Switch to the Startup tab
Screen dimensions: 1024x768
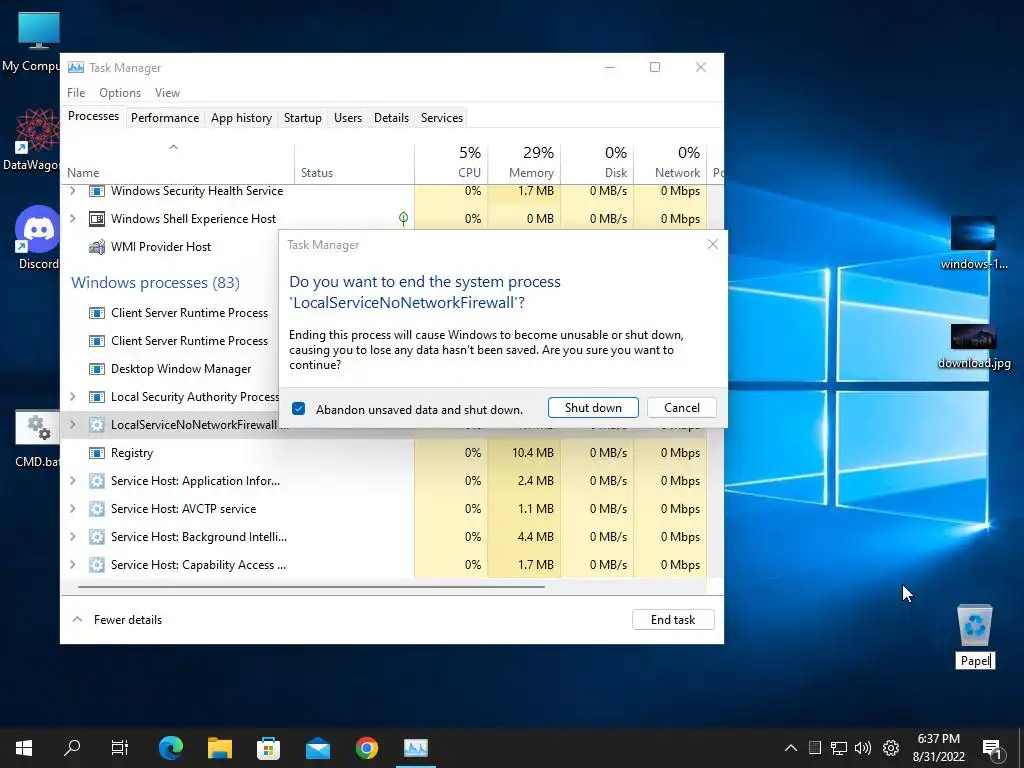coord(302,118)
